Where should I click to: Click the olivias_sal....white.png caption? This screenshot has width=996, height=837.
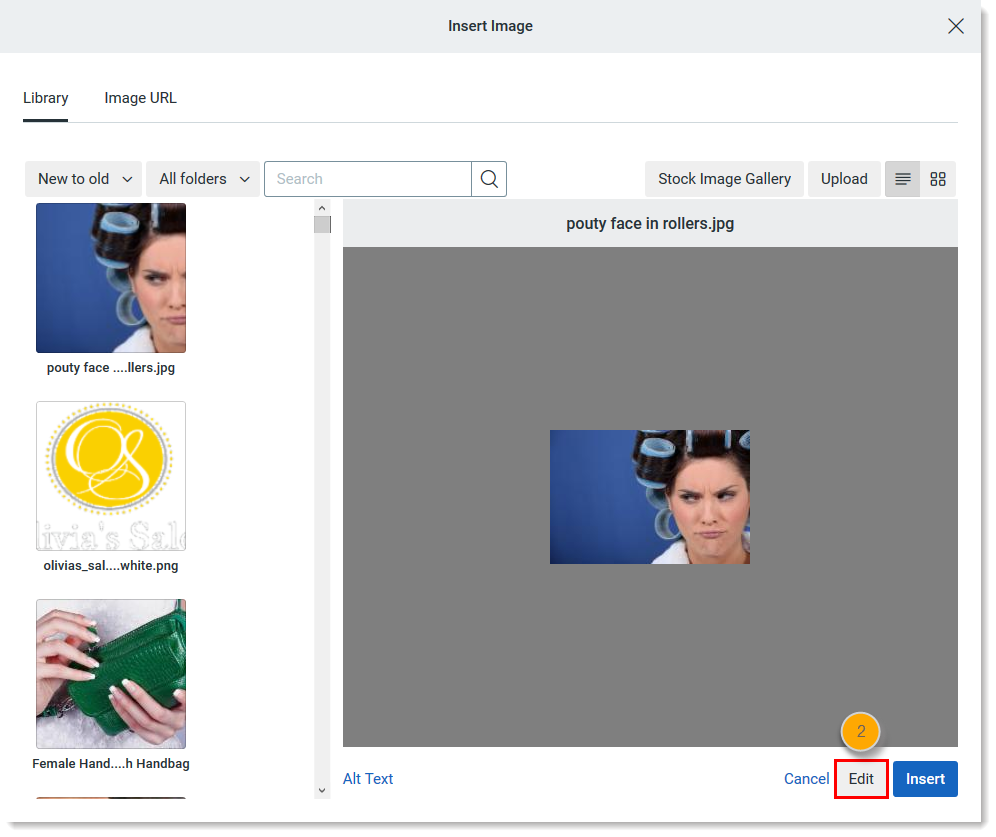tap(111, 566)
